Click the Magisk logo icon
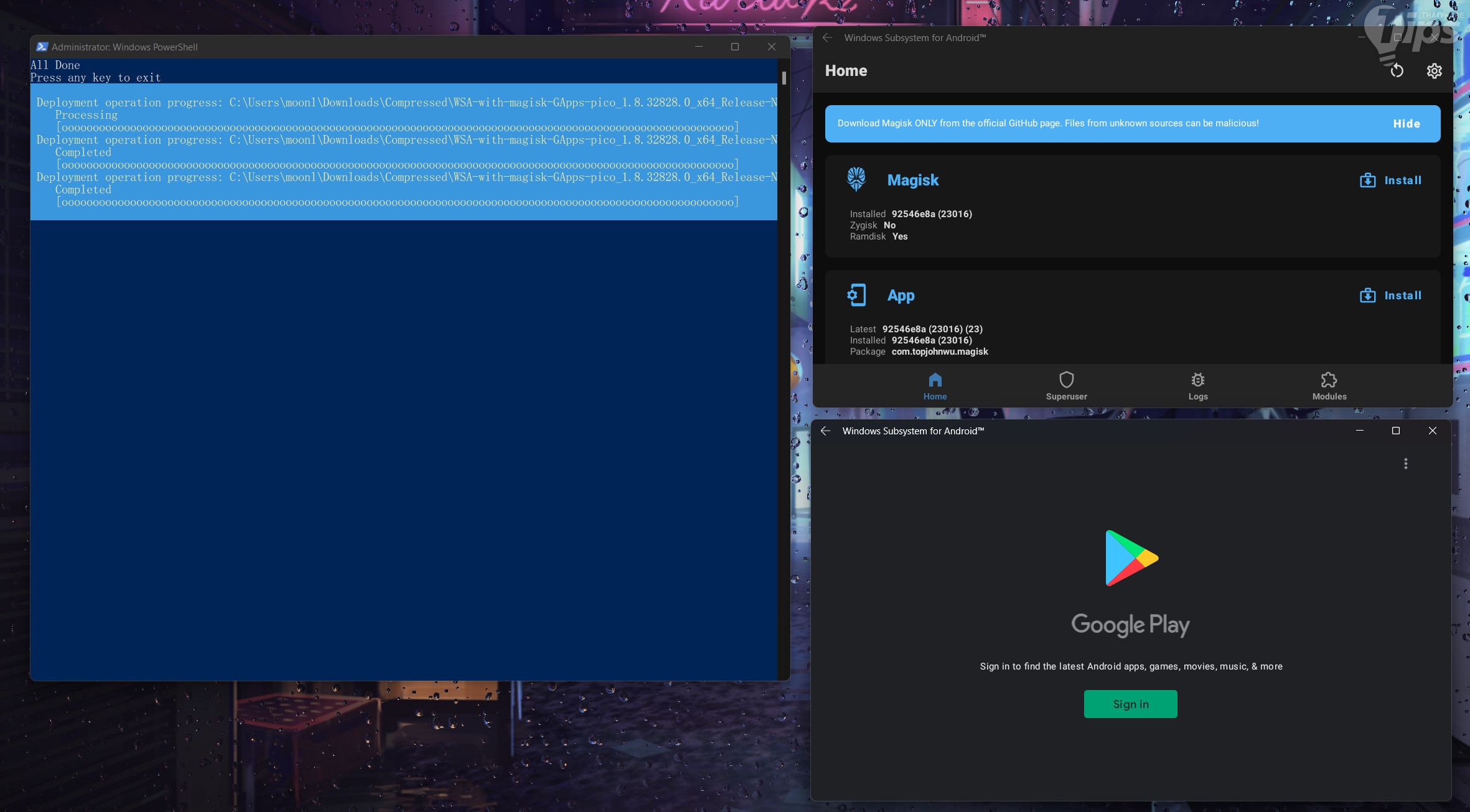Screen dimensions: 1470x812 click(x=856, y=179)
